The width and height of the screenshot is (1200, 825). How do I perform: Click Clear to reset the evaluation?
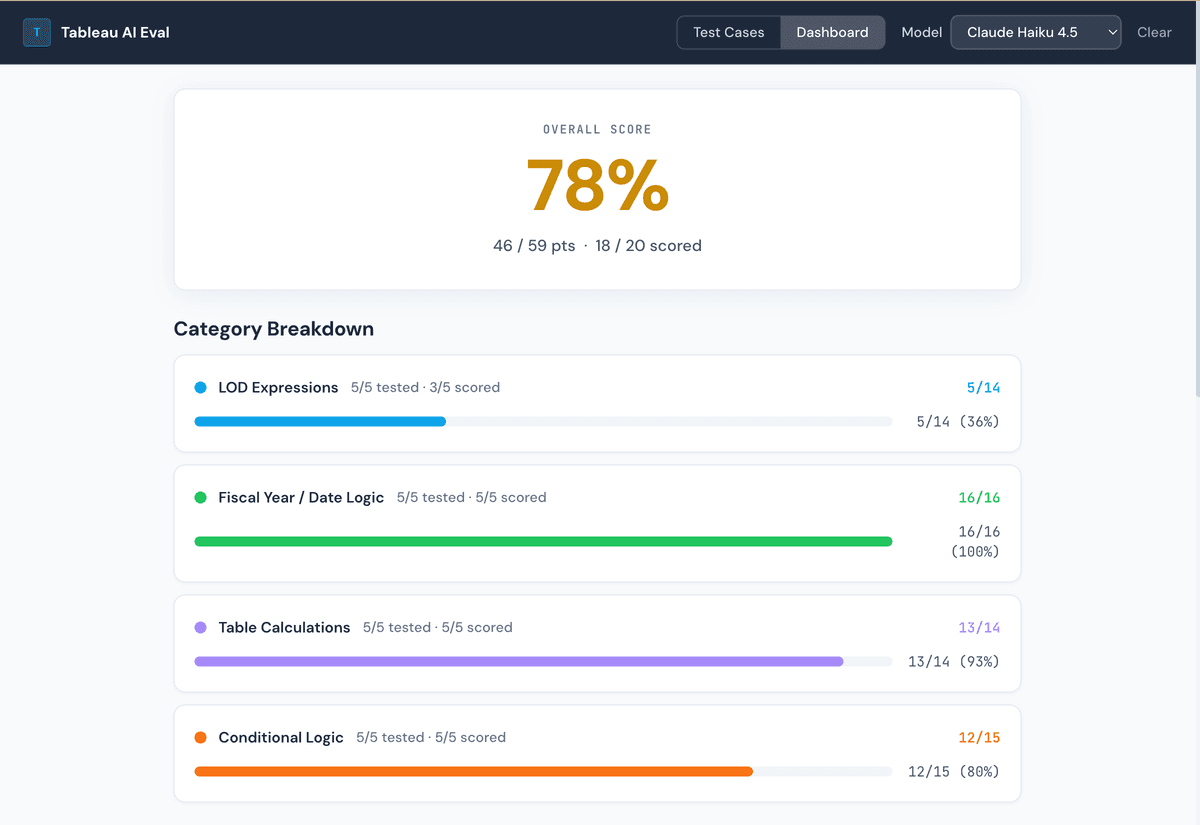pos(1154,32)
